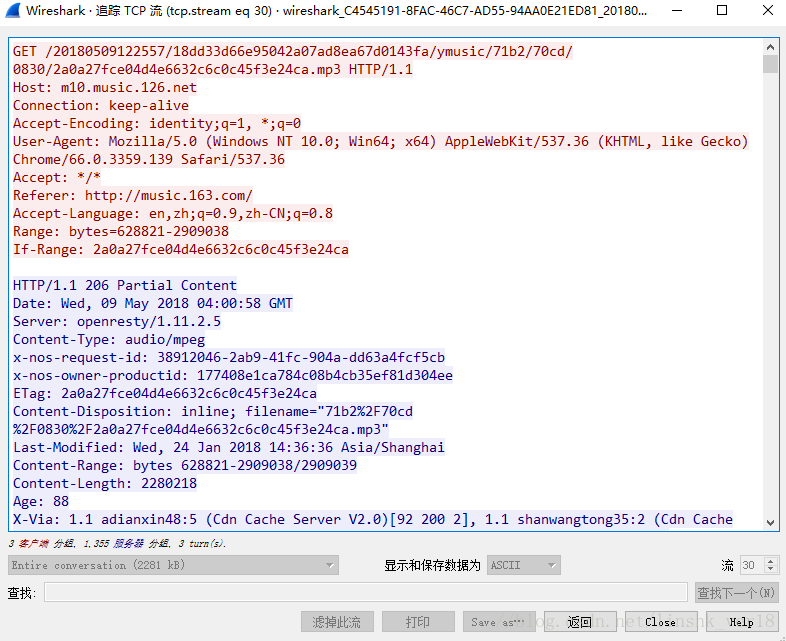Screen dimensions: 786x641
Task: Click the "User-Agent: Mozilla/5.0" line
Action: point(381,141)
